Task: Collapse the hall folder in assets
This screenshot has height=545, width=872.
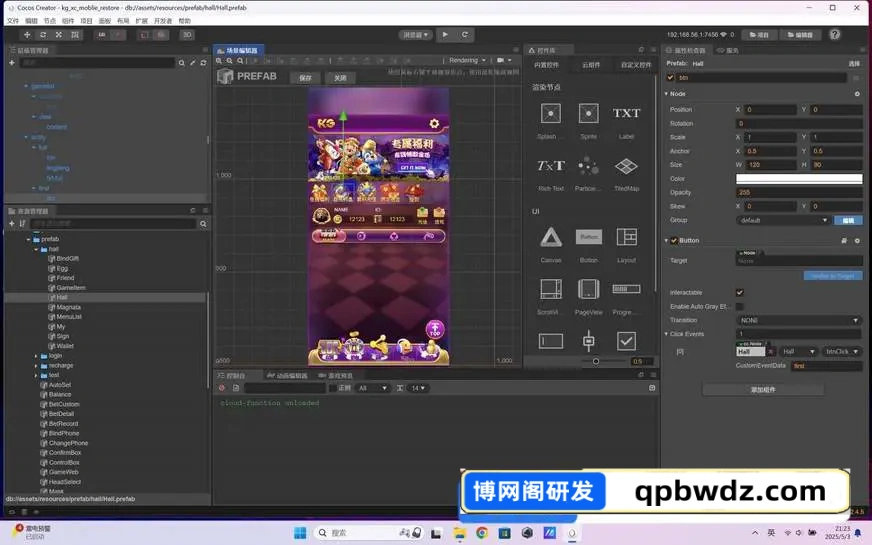Action: (36, 249)
